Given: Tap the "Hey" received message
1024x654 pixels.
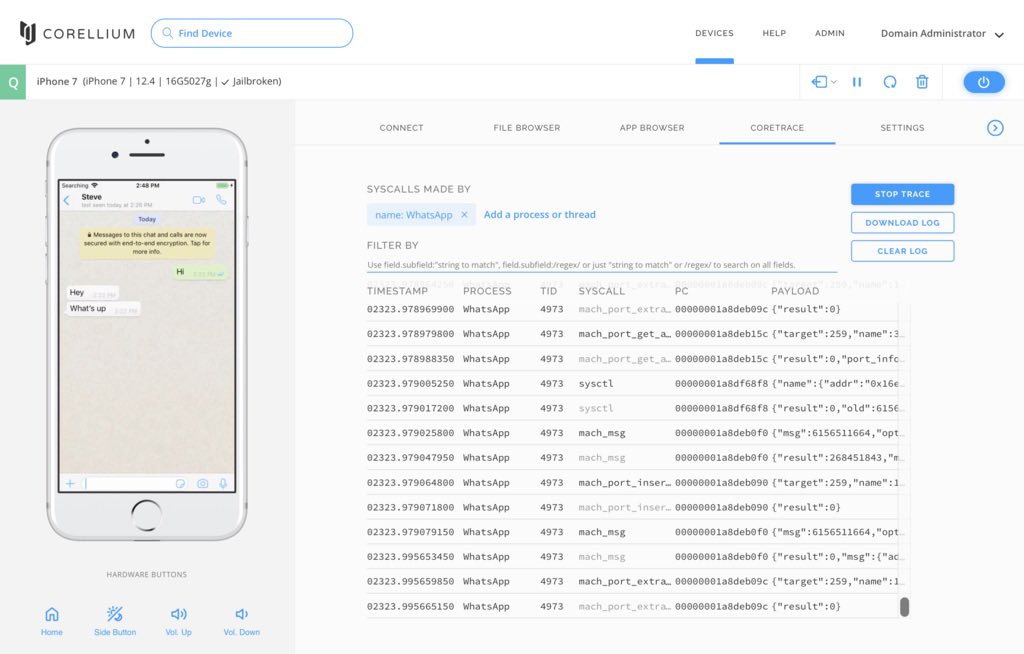Looking at the screenshot, I should coord(92,293).
